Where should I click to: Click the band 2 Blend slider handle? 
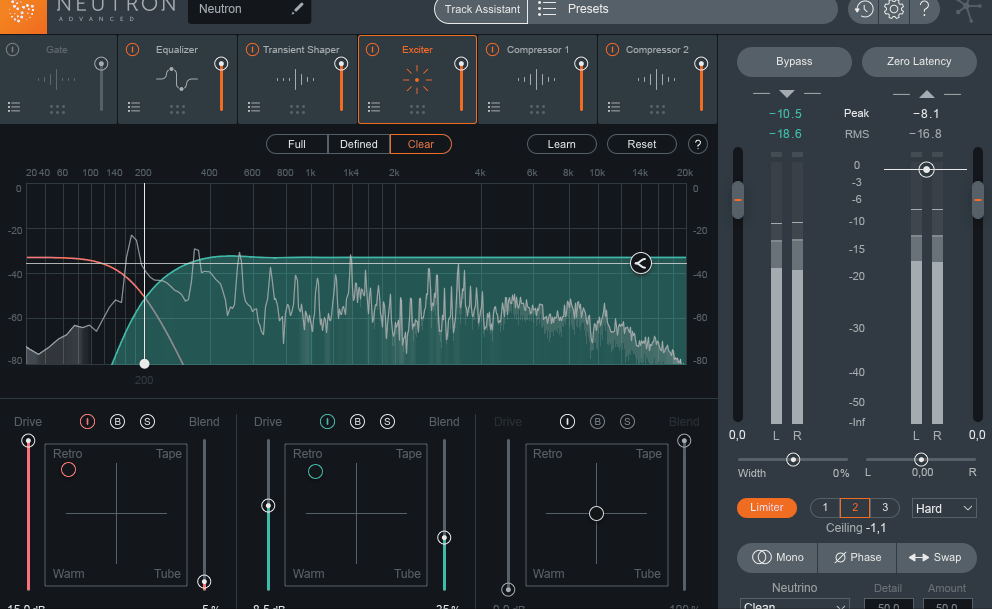point(444,538)
